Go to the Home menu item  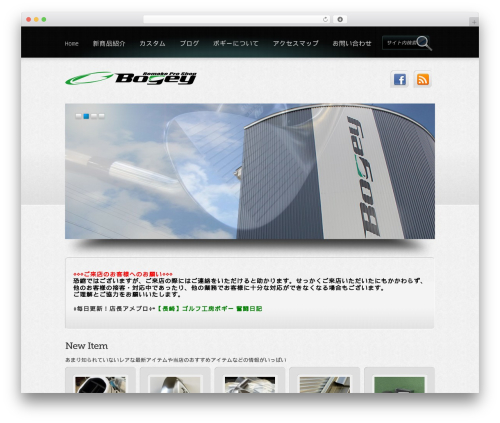[71, 44]
